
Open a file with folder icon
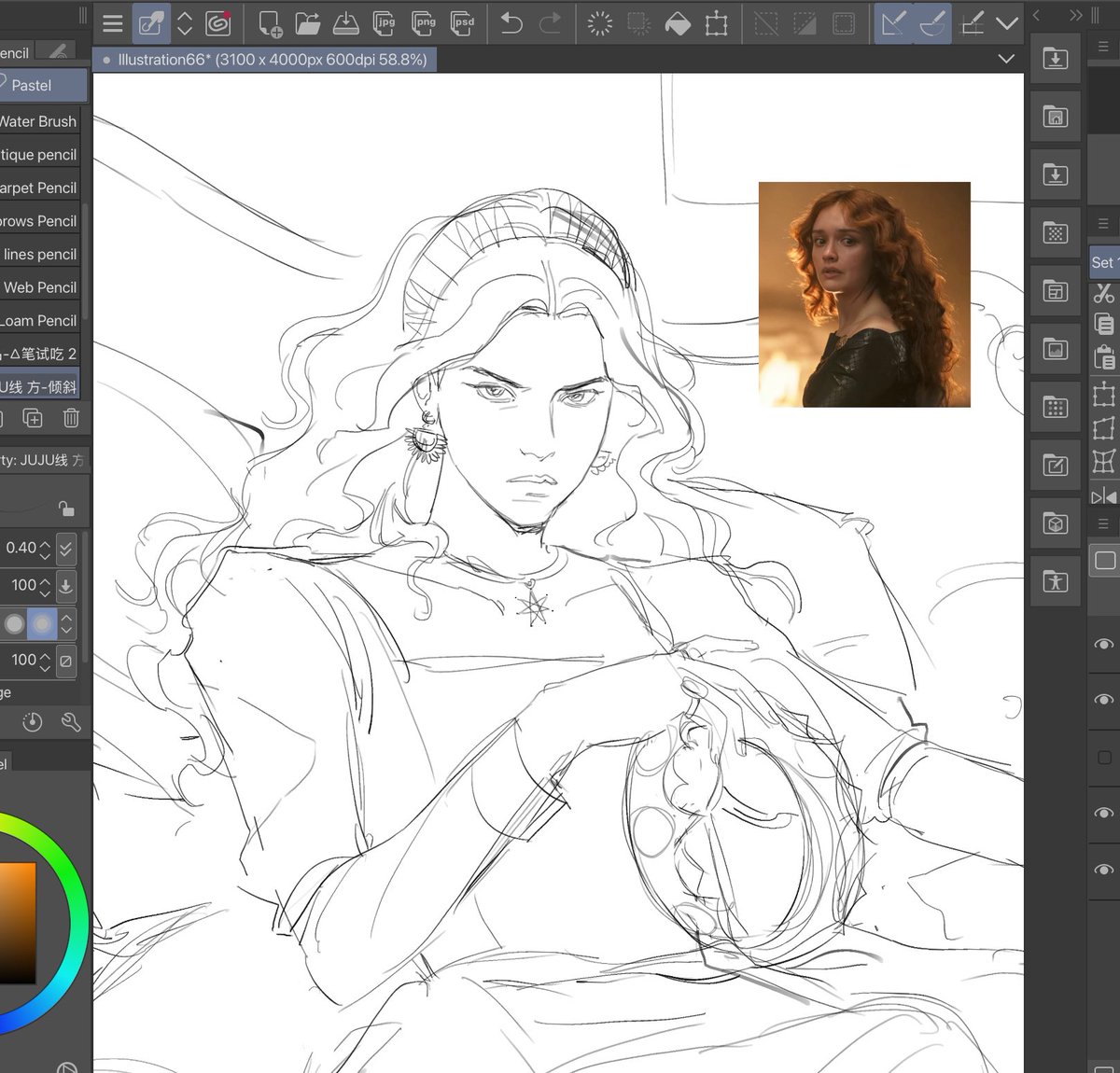pyautogui.click(x=307, y=24)
